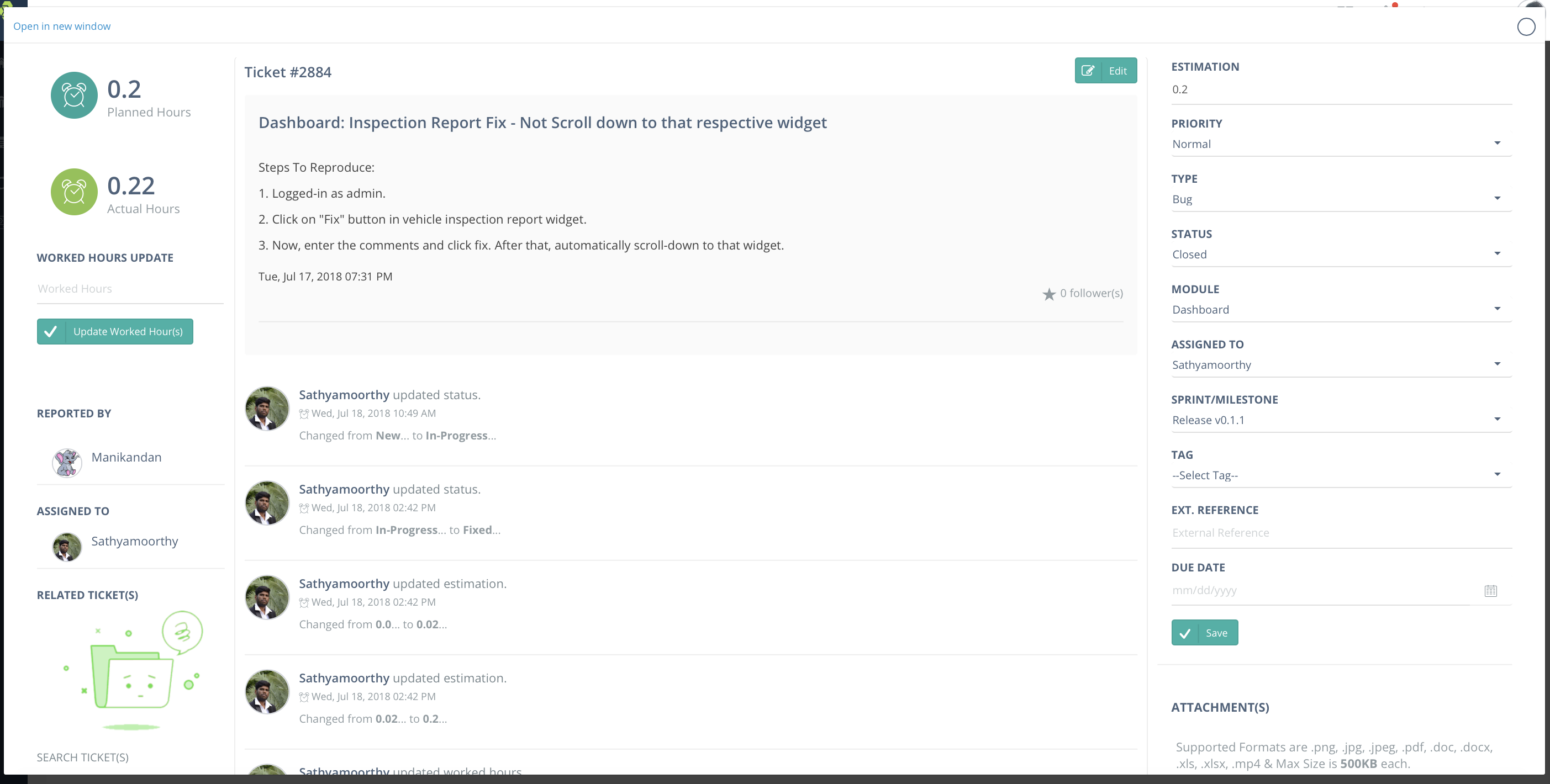Click the ATTACHMENT(S) heading
Viewport: 1550px width, 784px height.
pos(1220,708)
